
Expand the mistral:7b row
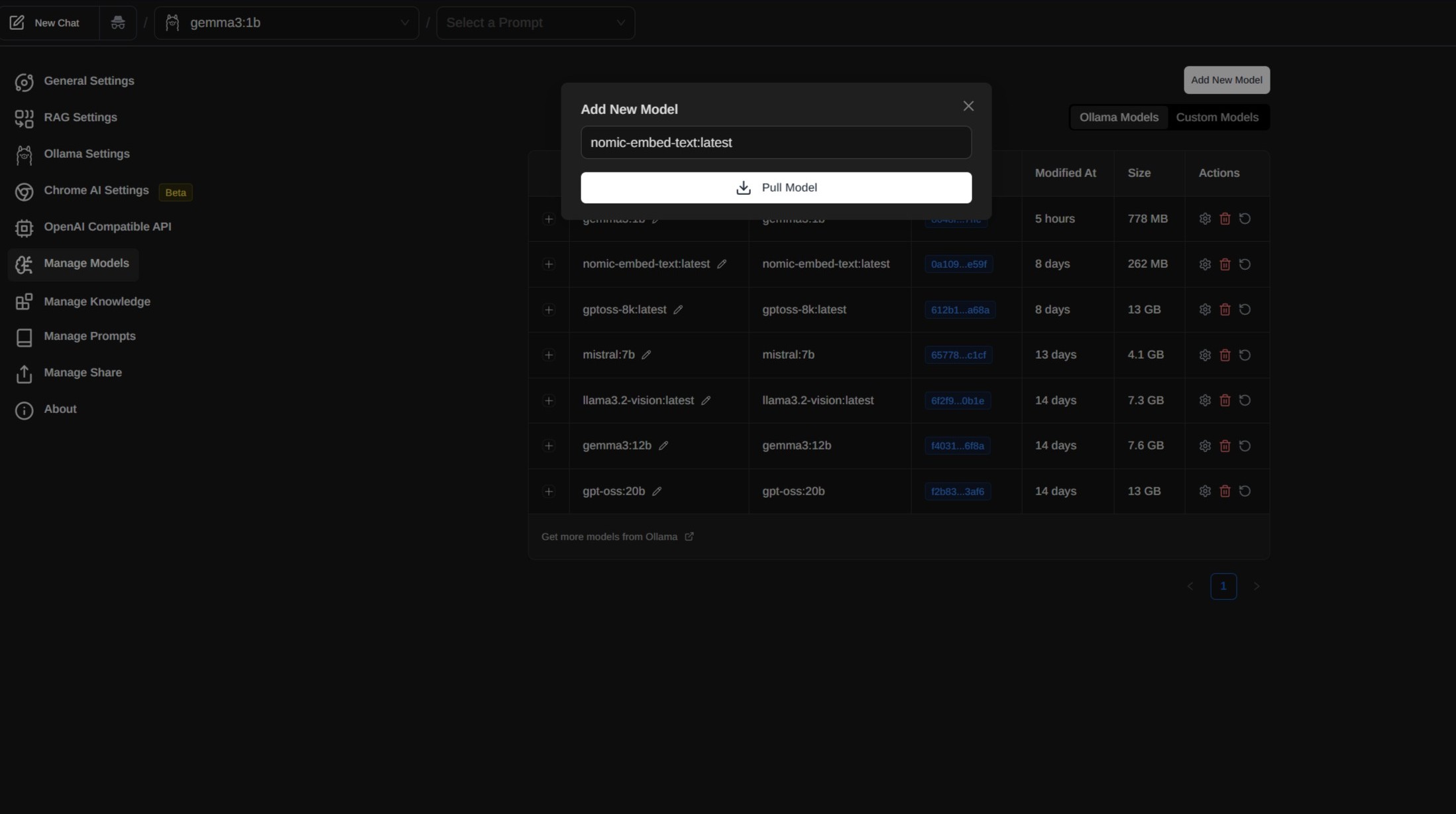[548, 355]
